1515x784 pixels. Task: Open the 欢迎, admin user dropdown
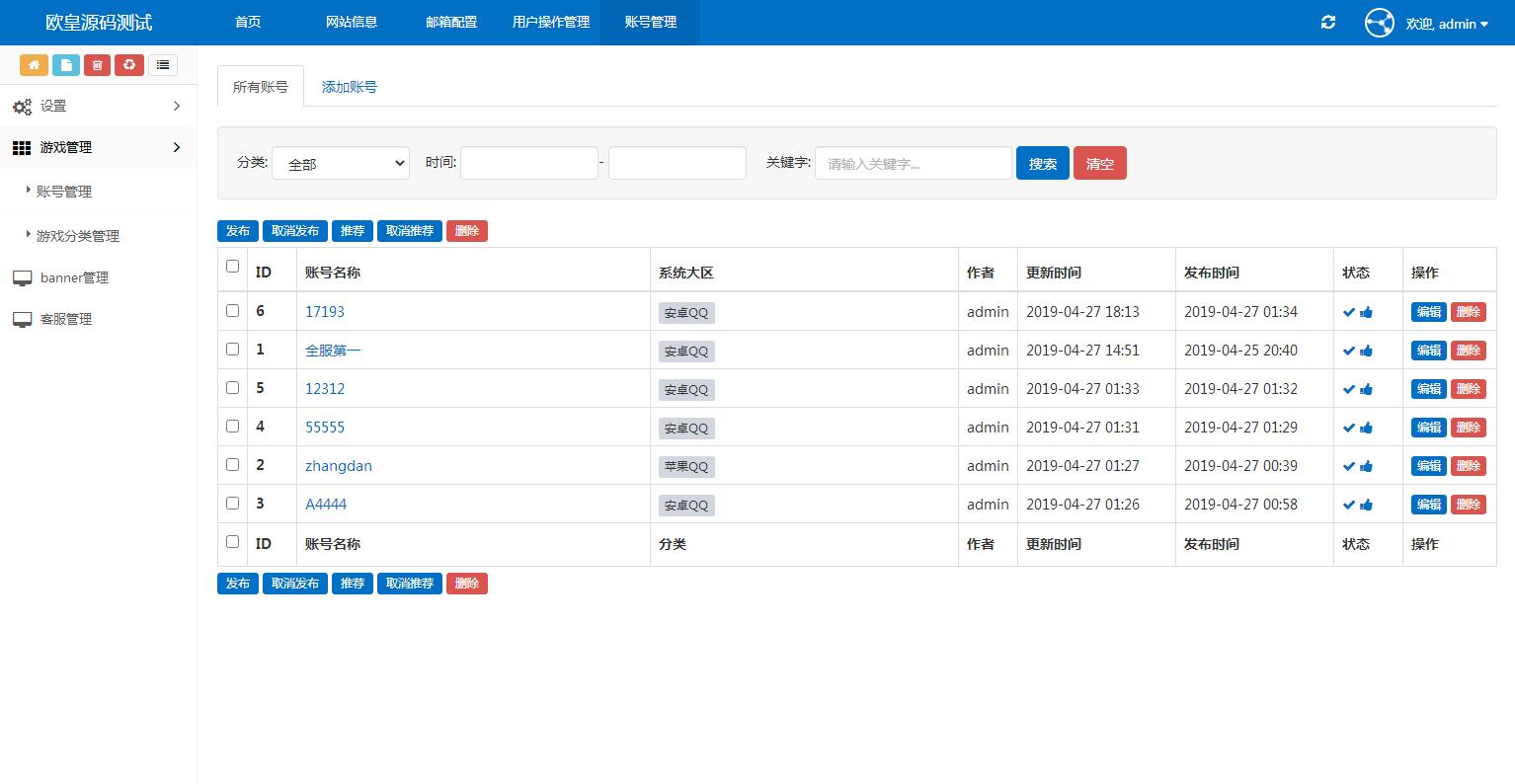1446,24
